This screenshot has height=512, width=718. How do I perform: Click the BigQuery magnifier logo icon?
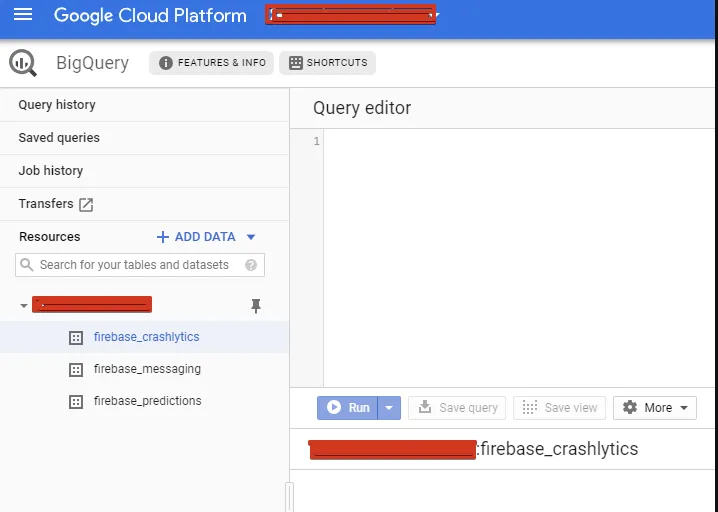23,63
